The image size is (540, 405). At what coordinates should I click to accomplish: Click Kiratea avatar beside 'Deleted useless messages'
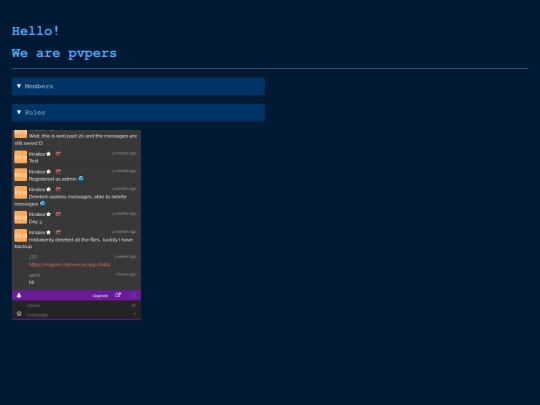pos(20,193)
